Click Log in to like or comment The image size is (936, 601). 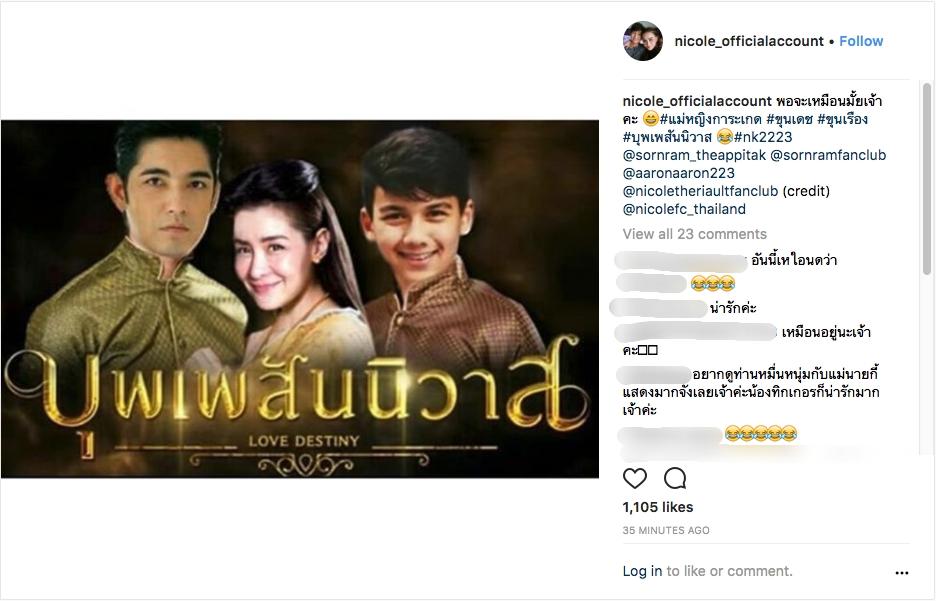[x=642, y=571]
